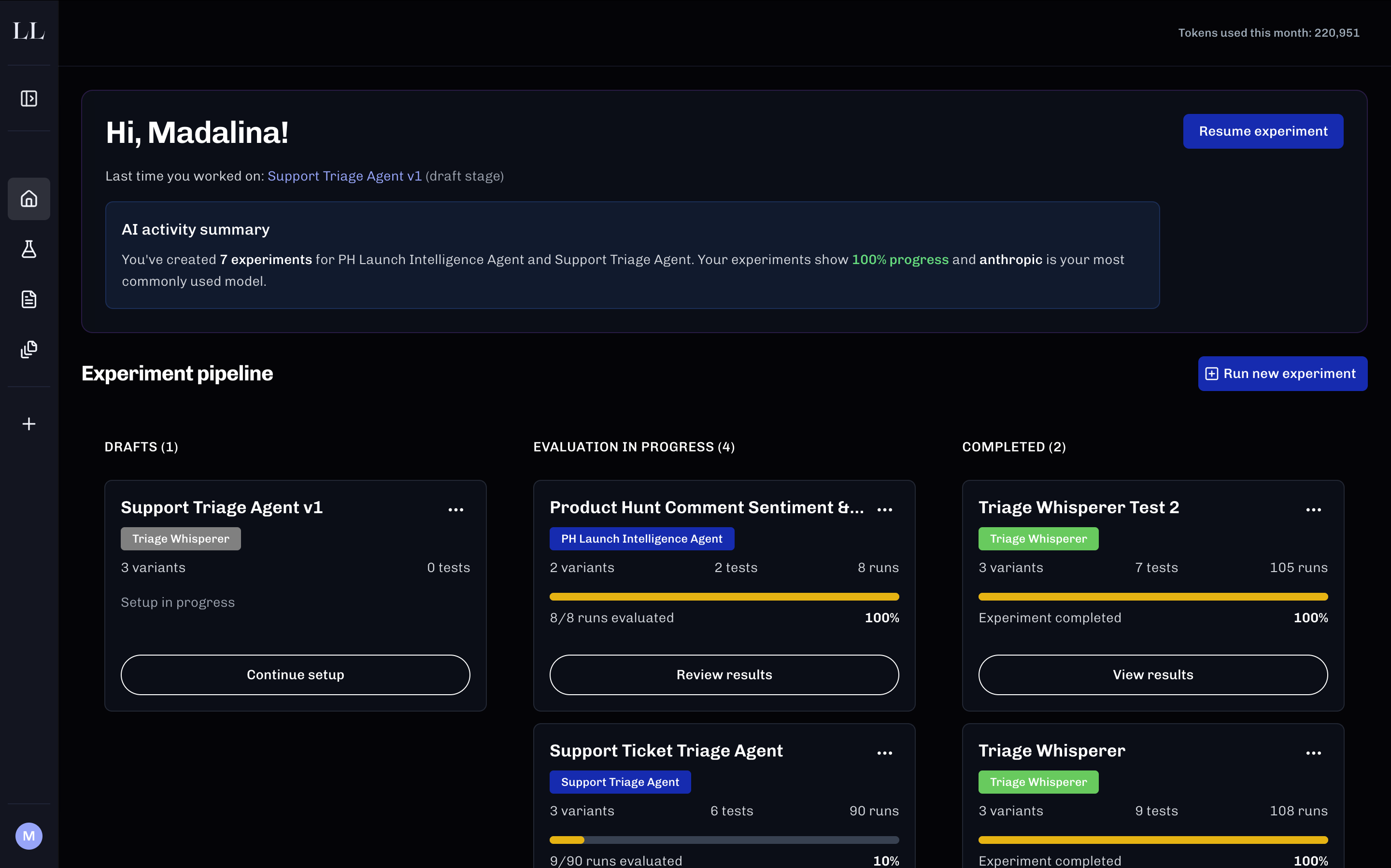Open the document sidebar icon

click(x=28, y=299)
